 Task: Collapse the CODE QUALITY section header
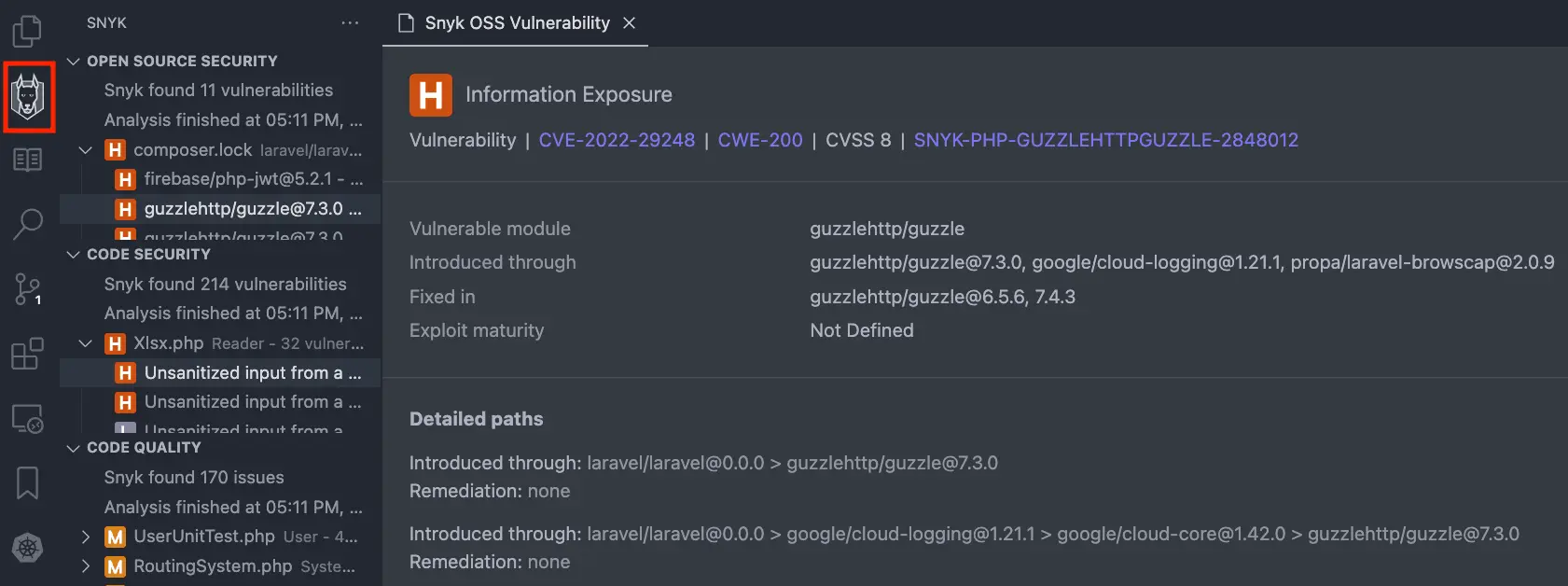[73, 448]
